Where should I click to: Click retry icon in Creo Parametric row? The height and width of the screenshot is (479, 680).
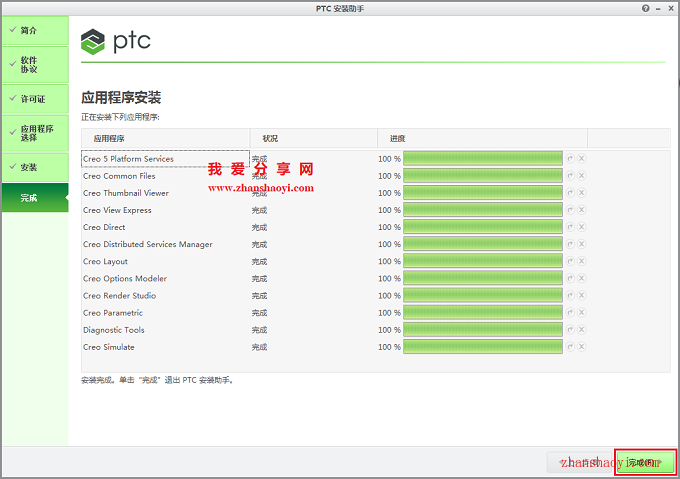tap(570, 313)
